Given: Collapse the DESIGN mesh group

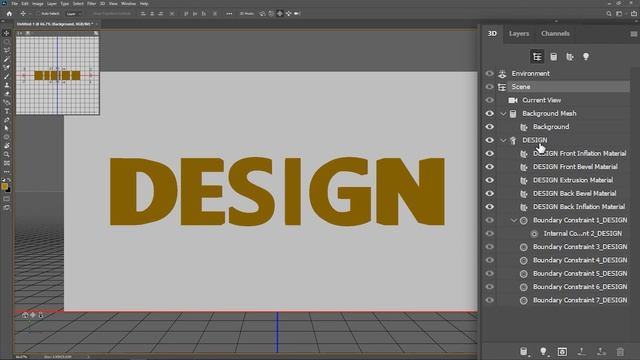Looking at the screenshot, I should pos(503,140).
